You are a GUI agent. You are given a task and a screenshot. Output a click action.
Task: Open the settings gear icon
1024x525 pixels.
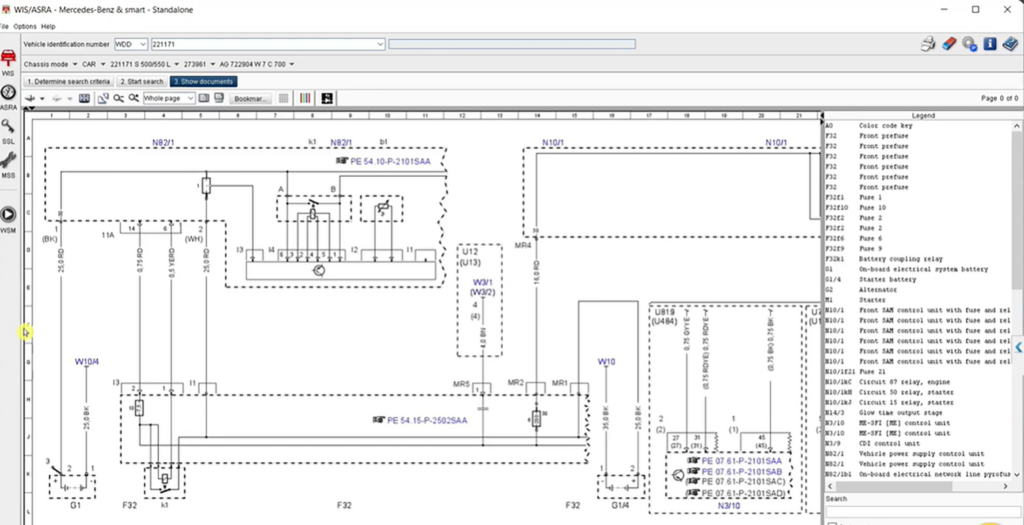[970, 44]
